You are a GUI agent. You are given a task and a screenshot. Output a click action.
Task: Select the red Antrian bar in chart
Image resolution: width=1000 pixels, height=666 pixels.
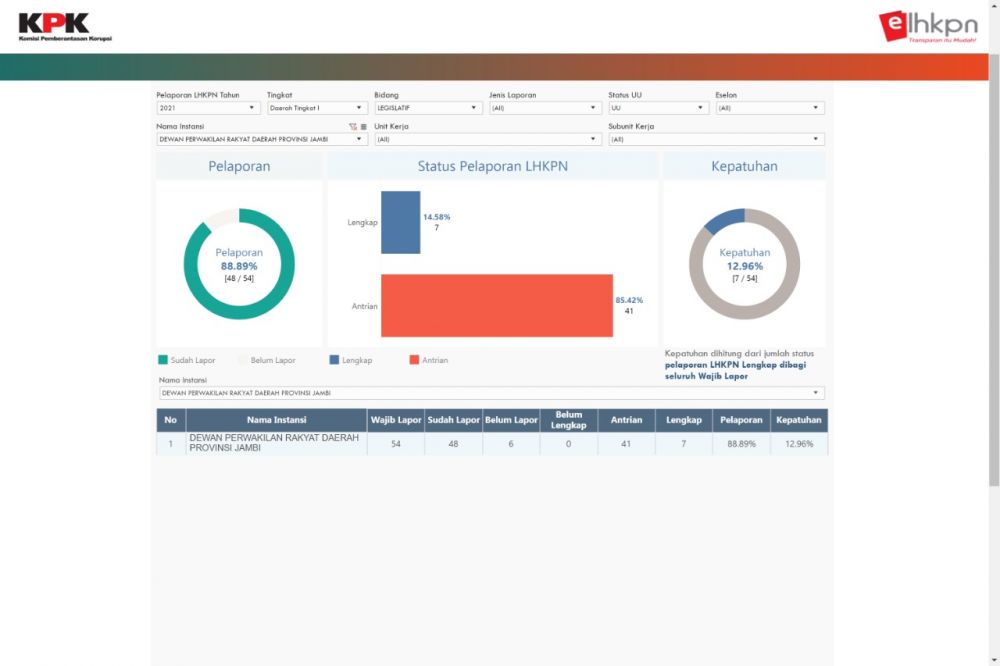496,305
